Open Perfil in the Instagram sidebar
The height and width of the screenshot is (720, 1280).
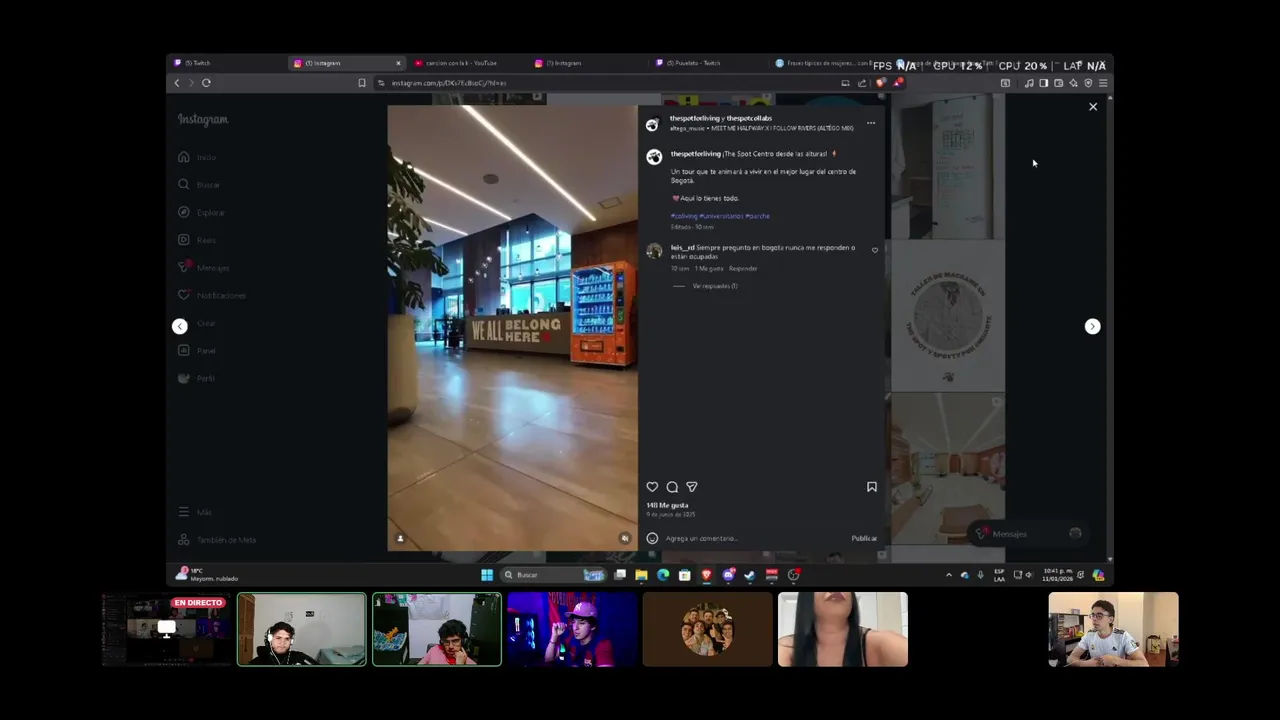[197, 379]
